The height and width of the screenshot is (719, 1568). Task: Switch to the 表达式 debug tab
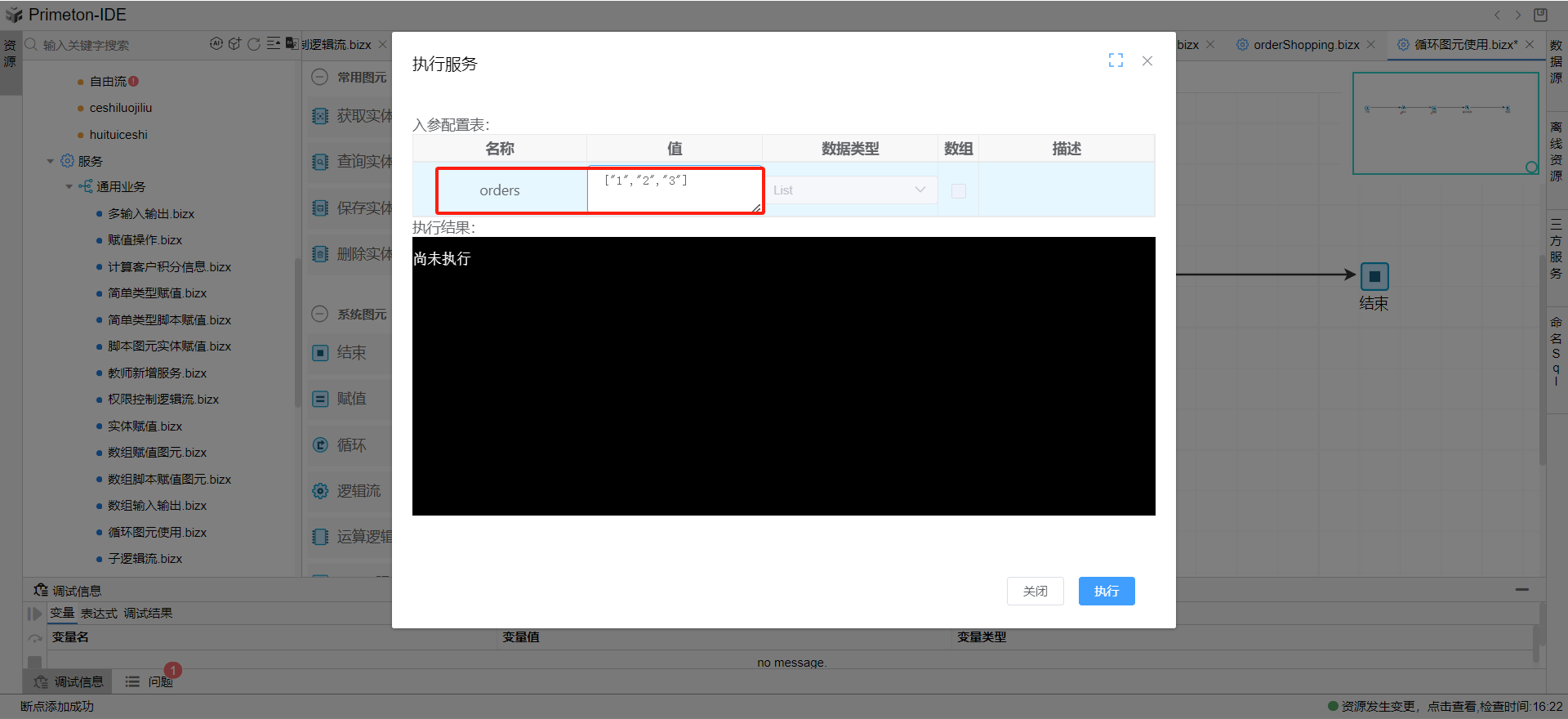point(99,614)
